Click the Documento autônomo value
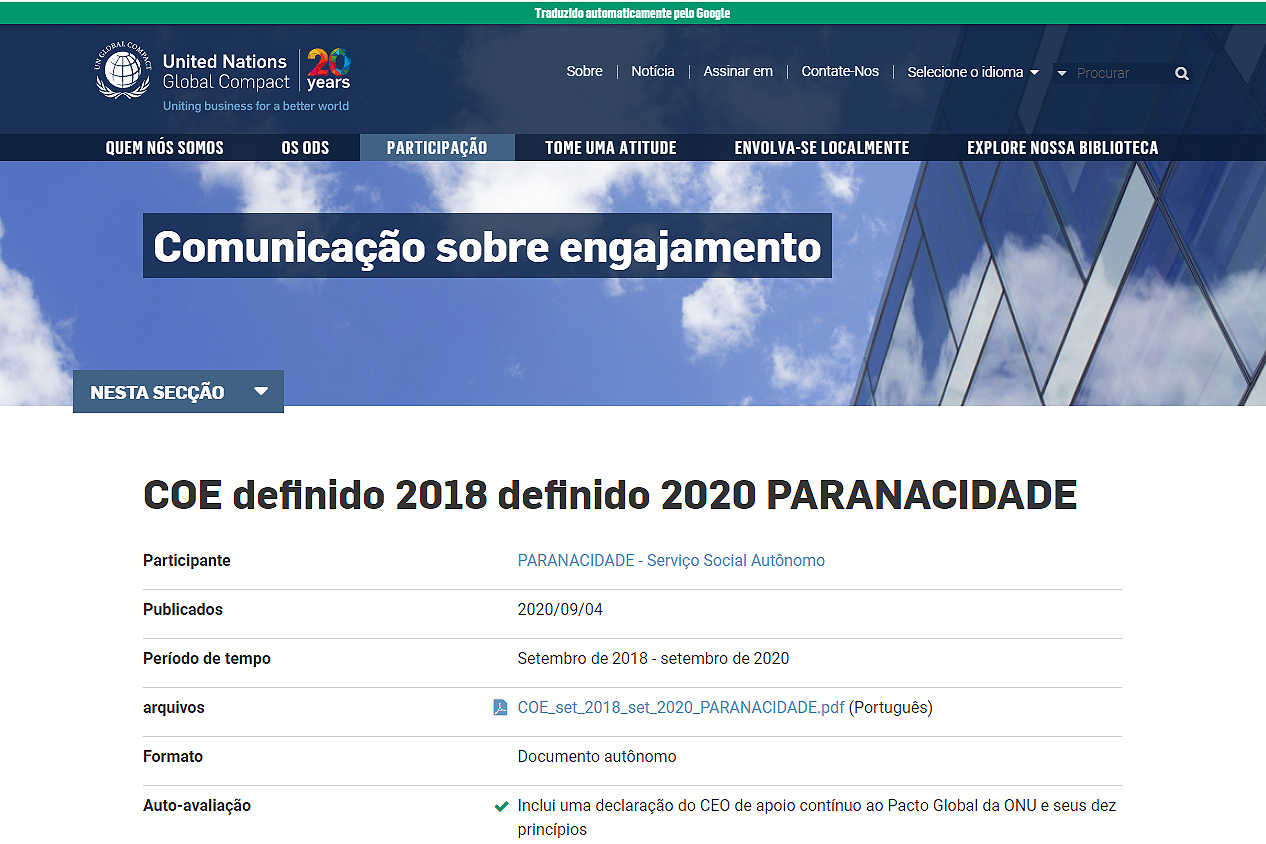 pos(597,757)
